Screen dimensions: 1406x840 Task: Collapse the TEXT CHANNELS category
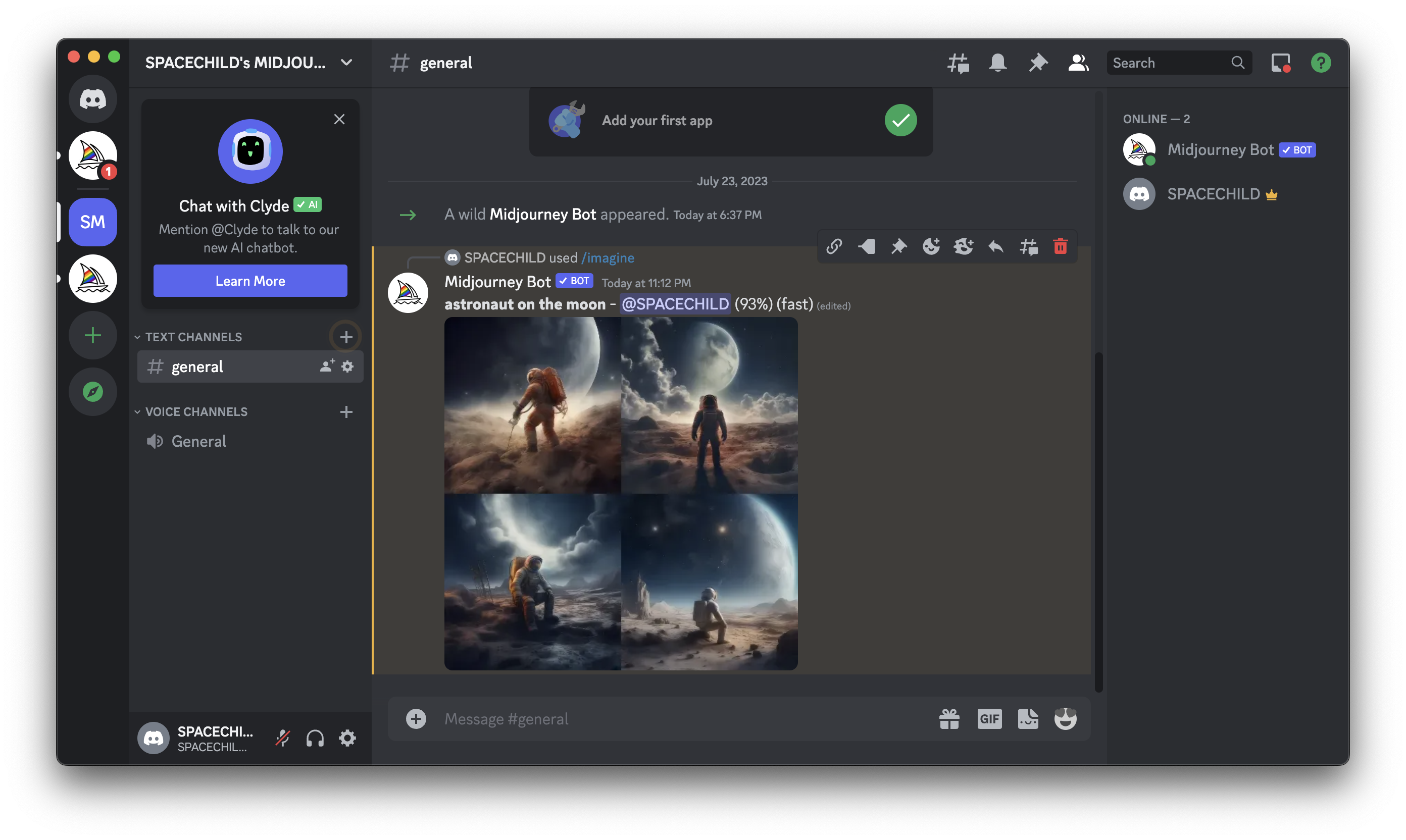click(x=193, y=337)
